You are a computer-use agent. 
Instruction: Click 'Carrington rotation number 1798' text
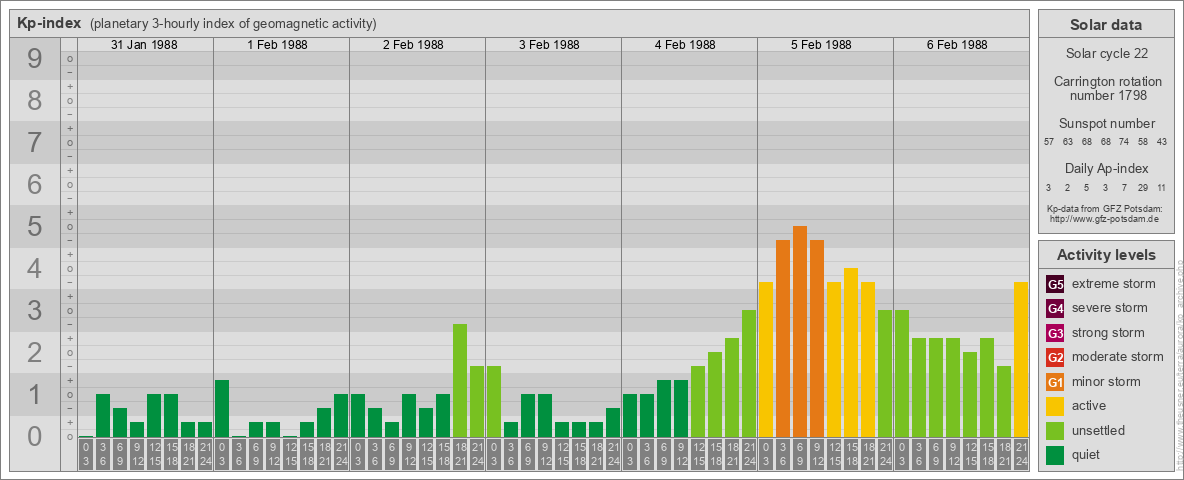[1106, 88]
